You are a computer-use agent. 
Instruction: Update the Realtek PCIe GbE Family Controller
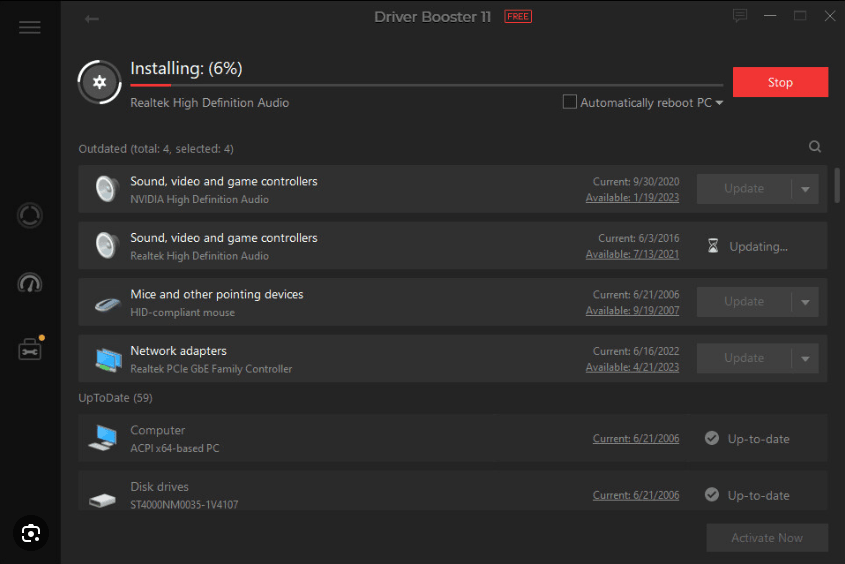(x=744, y=359)
